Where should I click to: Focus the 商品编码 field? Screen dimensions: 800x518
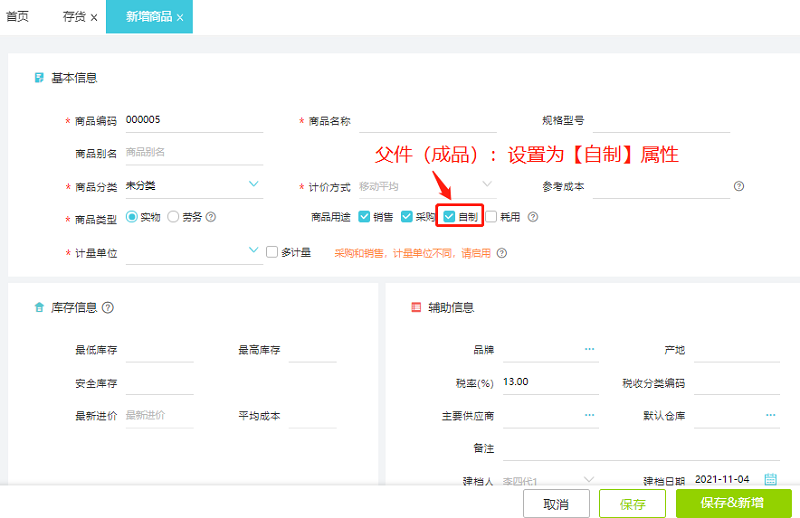pyautogui.click(x=194, y=120)
